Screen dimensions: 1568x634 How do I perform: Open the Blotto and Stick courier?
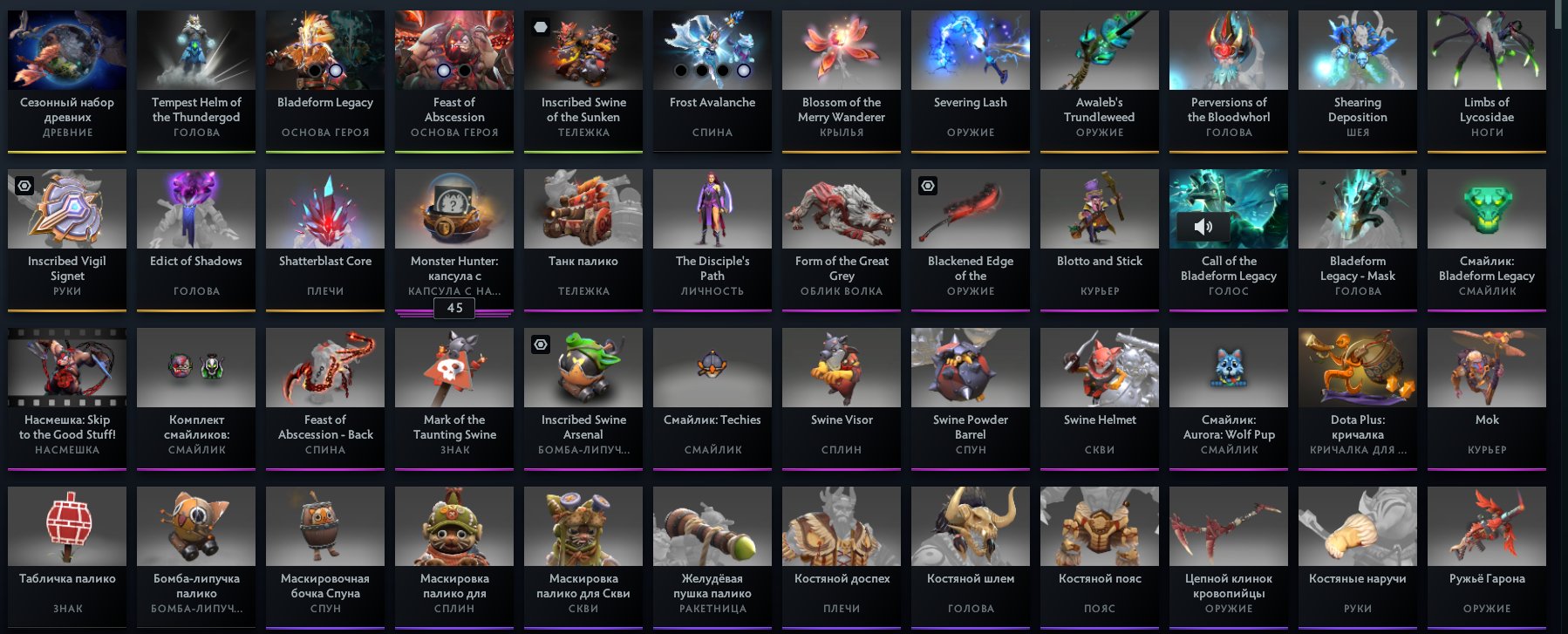click(1100, 240)
